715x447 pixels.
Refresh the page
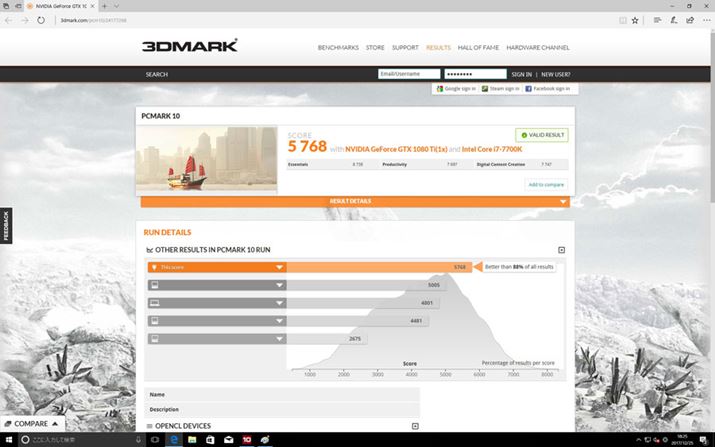41,21
